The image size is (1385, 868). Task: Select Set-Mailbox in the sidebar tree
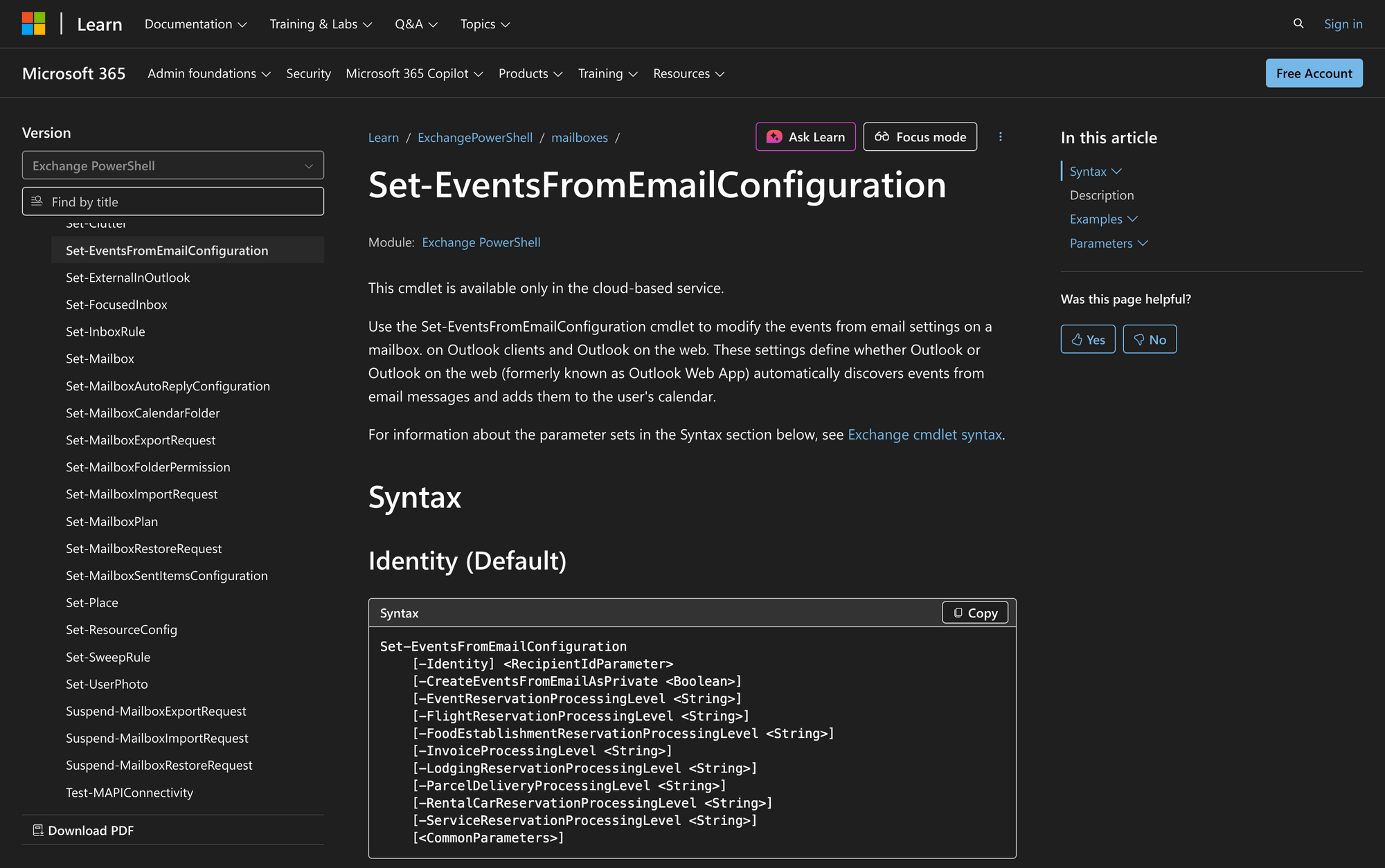click(100, 359)
